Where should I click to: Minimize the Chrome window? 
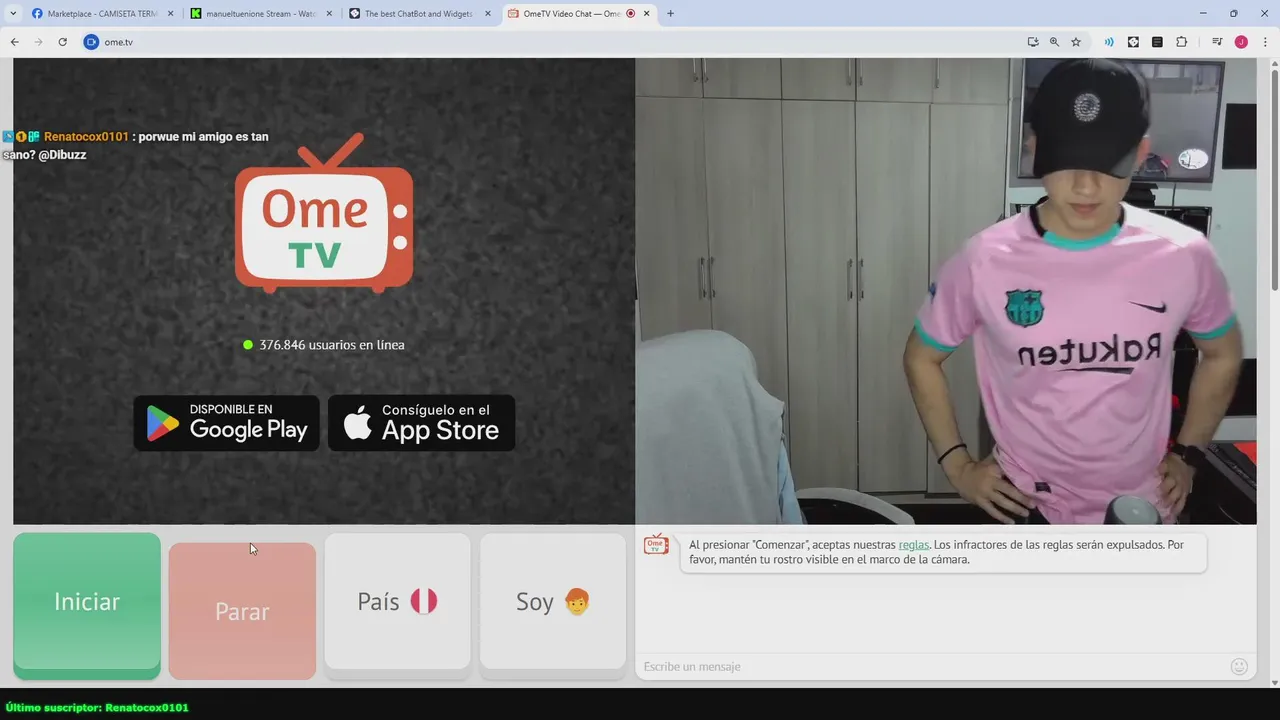point(1204,14)
